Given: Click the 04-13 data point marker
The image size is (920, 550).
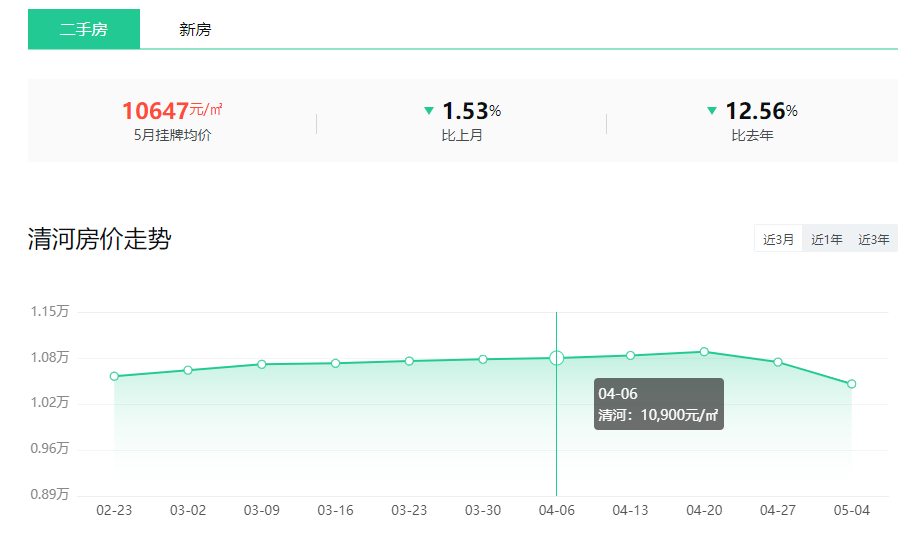Looking at the screenshot, I should click(630, 355).
